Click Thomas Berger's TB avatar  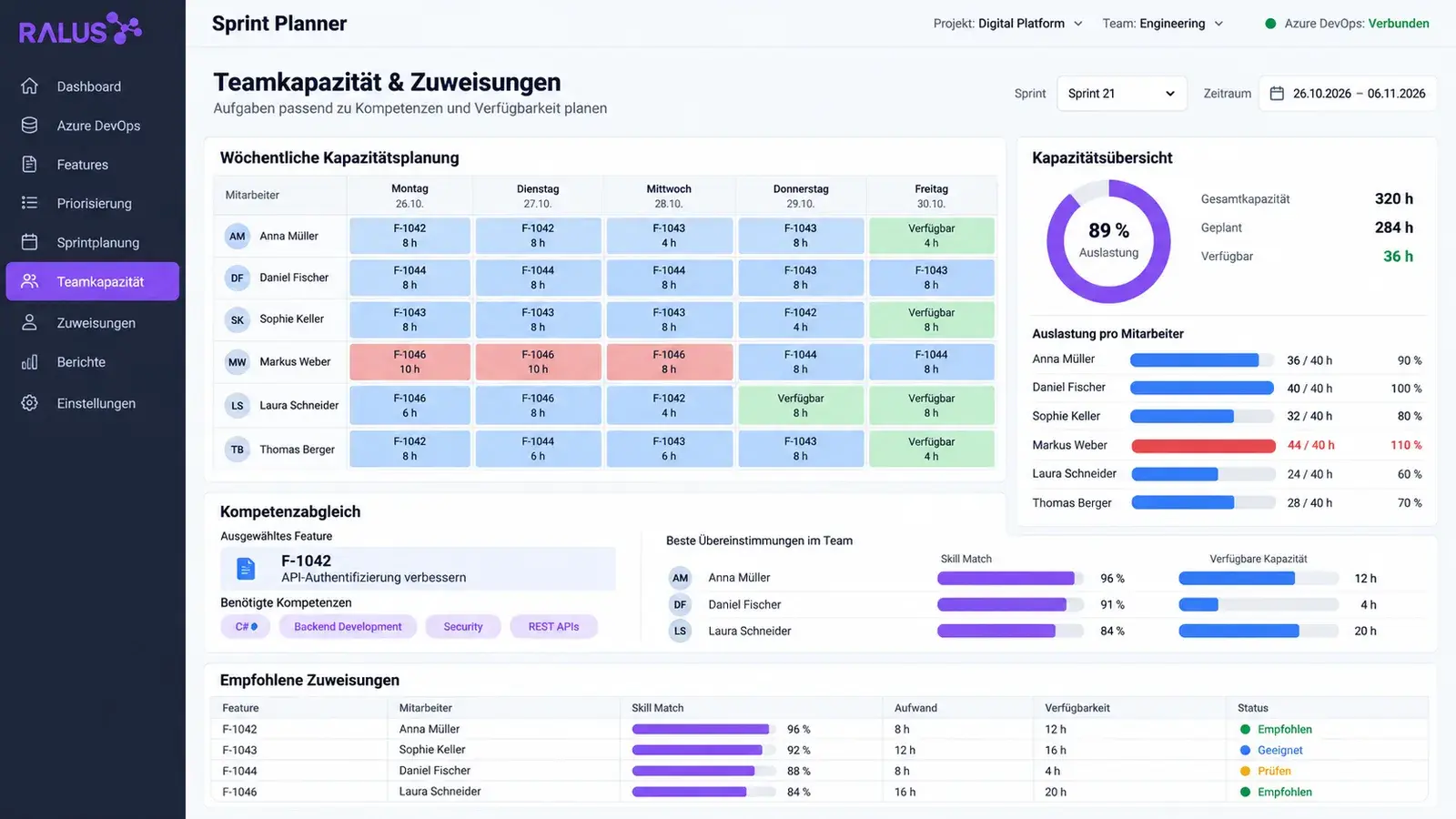pos(238,450)
